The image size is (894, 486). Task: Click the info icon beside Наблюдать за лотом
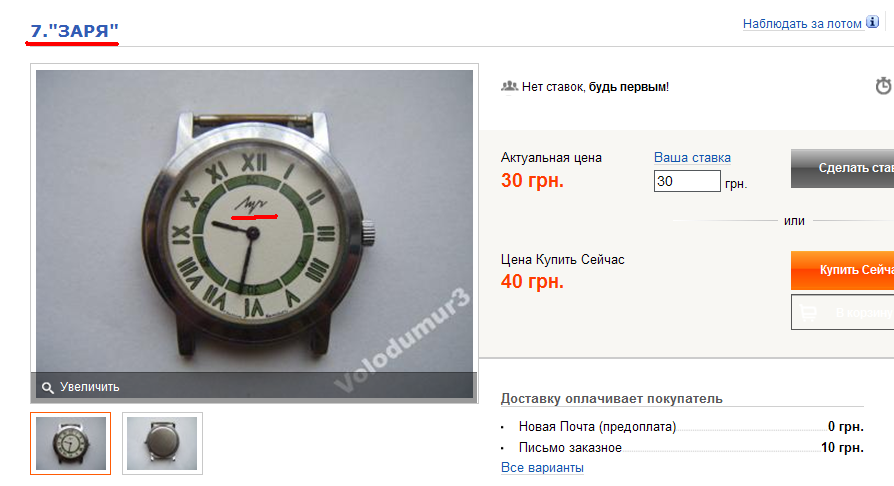click(x=872, y=22)
